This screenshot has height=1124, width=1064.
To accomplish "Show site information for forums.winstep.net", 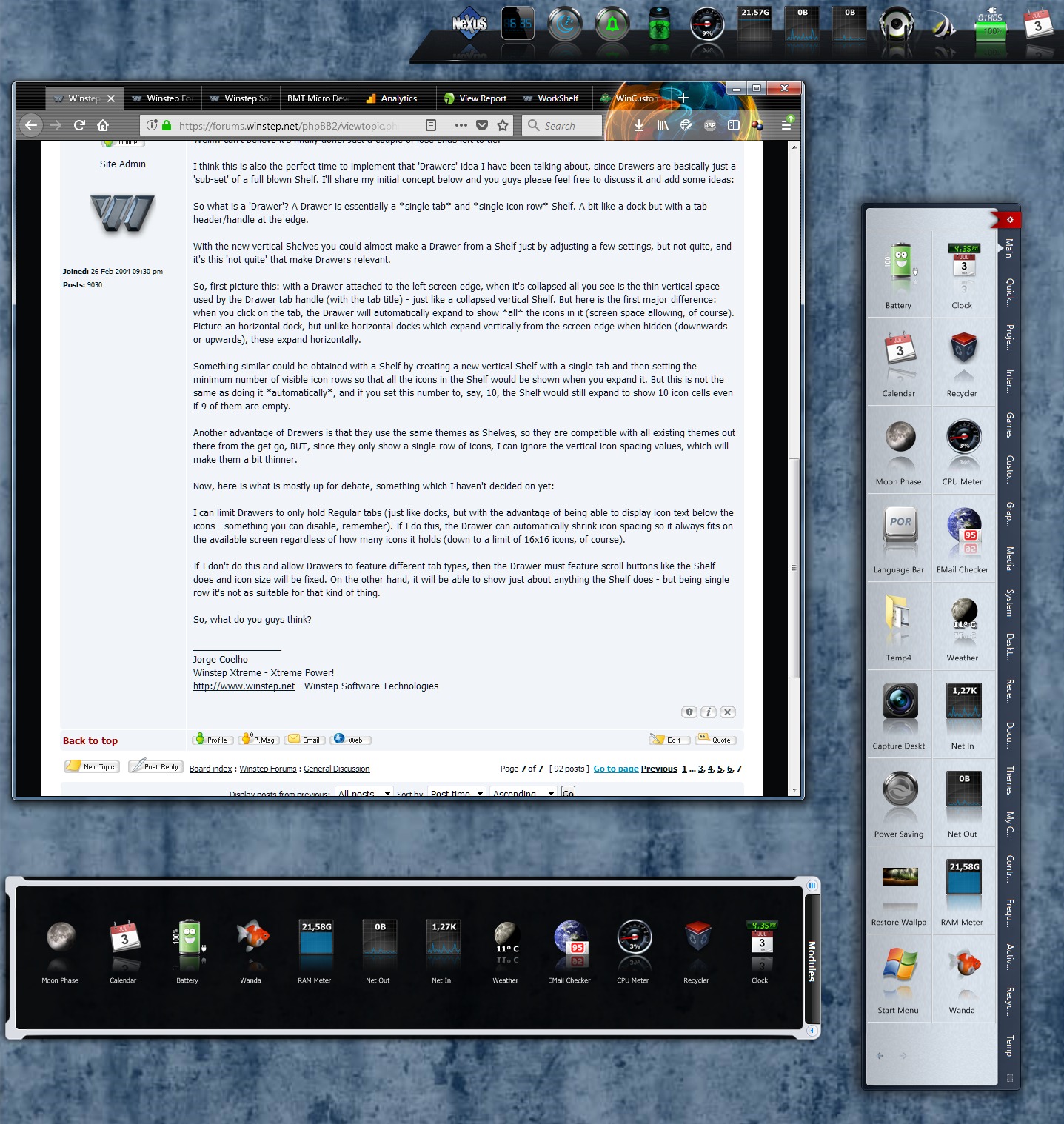I will coord(152,125).
